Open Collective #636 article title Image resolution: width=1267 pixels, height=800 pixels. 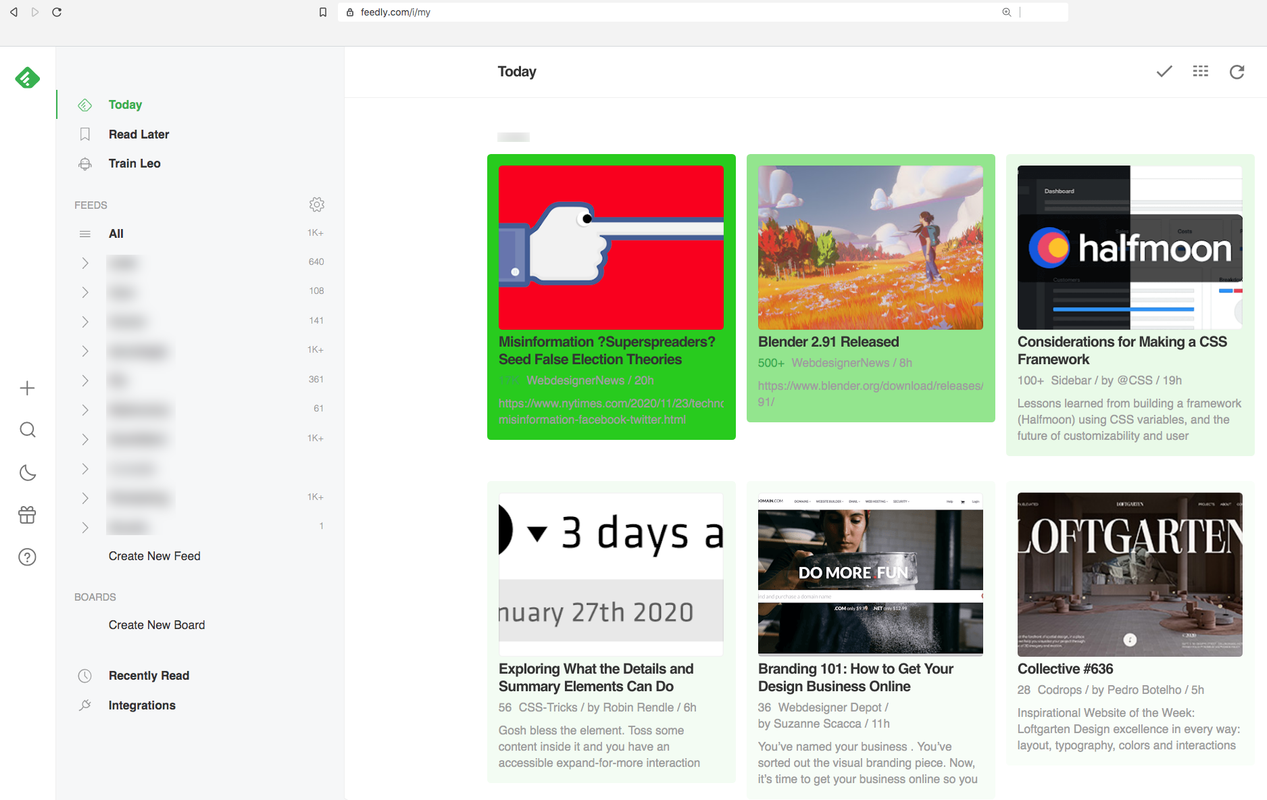point(1065,669)
